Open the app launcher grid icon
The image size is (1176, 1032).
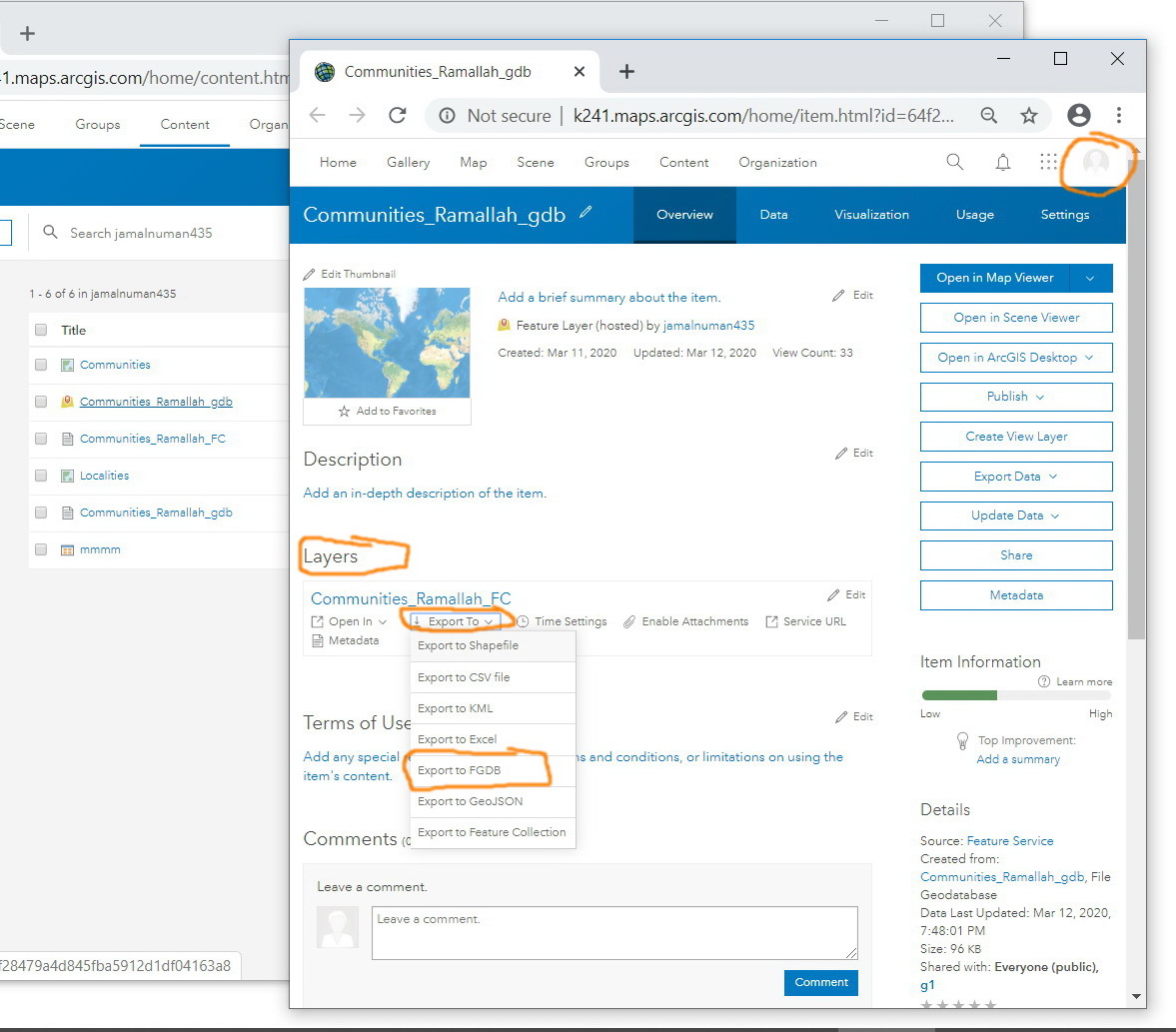click(1048, 162)
